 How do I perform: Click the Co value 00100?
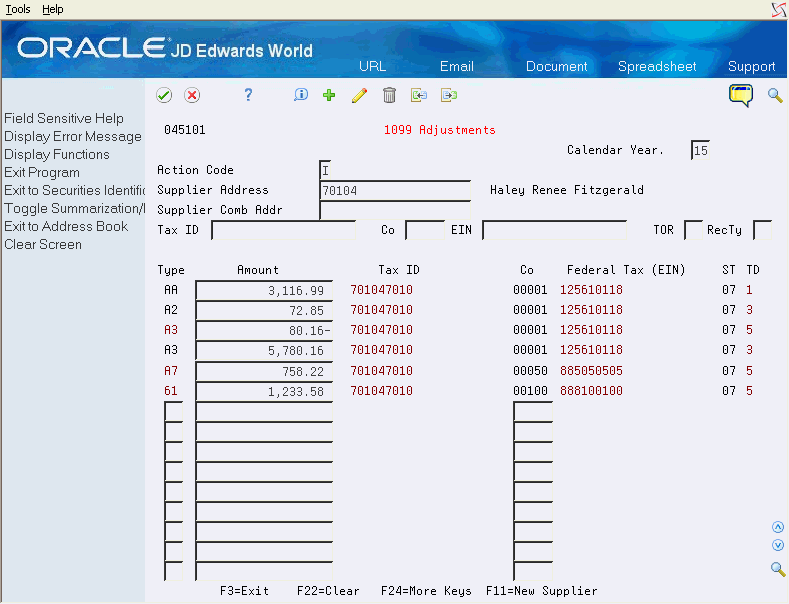[530, 391]
